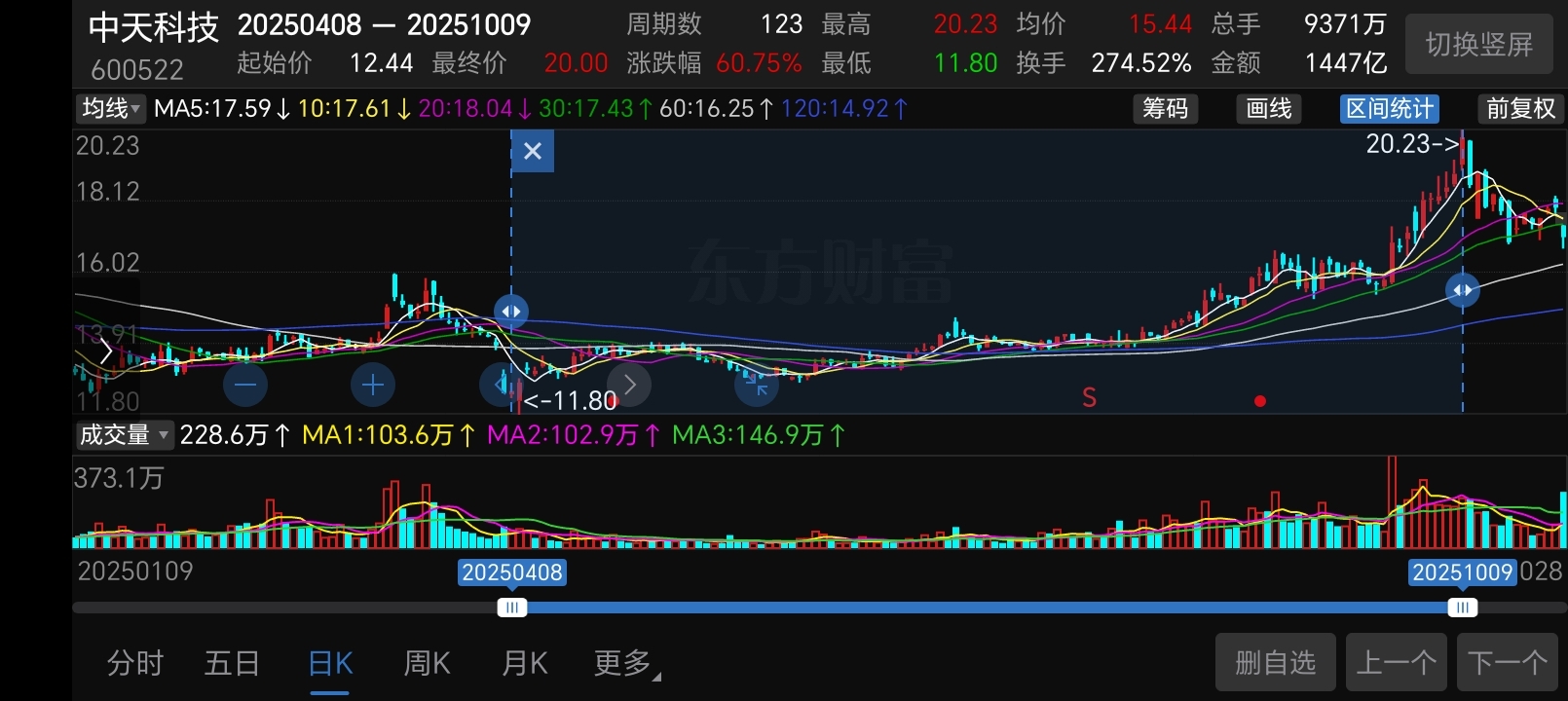Image resolution: width=1568 pixels, height=701 pixels.
Task: Move chart left with the back arrow button
Action: click(501, 386)
